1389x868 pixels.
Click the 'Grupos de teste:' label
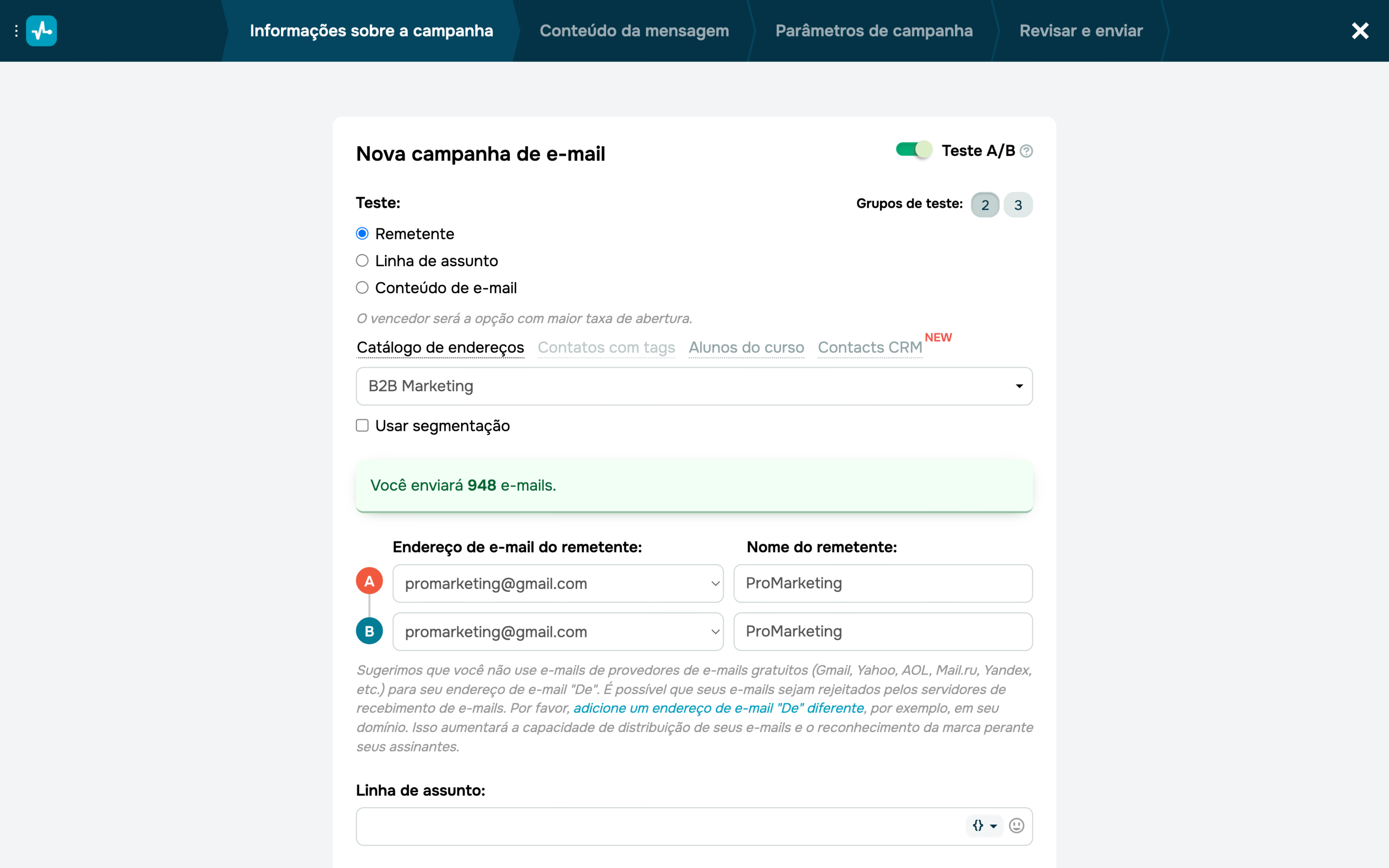coord(909,204)
